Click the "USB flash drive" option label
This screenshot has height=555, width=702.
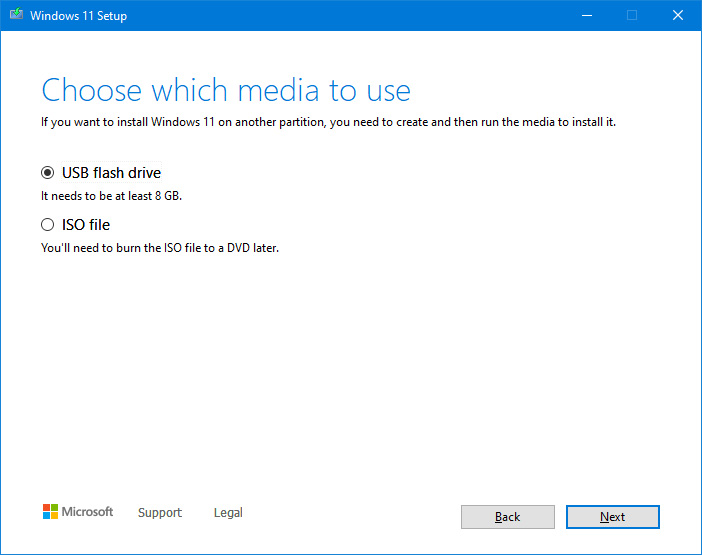pyautogui.click(x=111, y=173)
